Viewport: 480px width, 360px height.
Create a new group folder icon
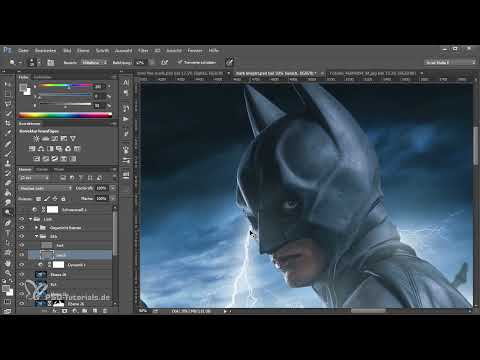pos(85,311)
